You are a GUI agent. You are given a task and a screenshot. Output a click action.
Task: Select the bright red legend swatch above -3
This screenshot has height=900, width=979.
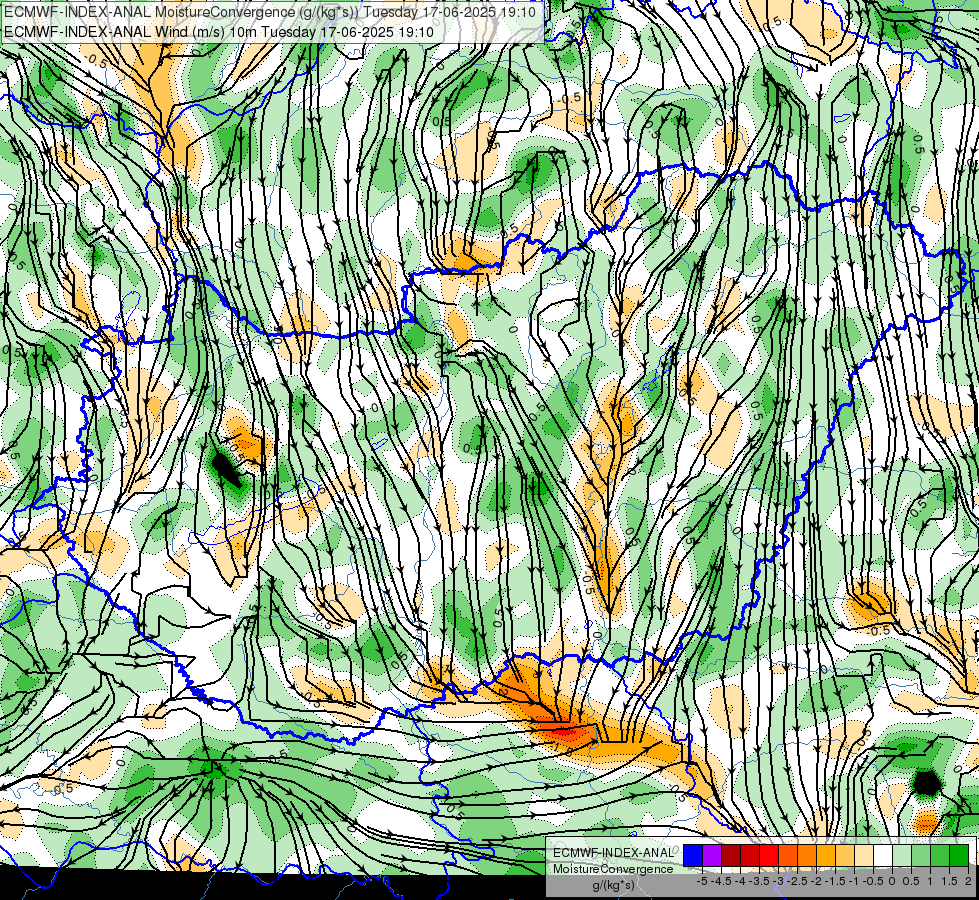point(769,856)
